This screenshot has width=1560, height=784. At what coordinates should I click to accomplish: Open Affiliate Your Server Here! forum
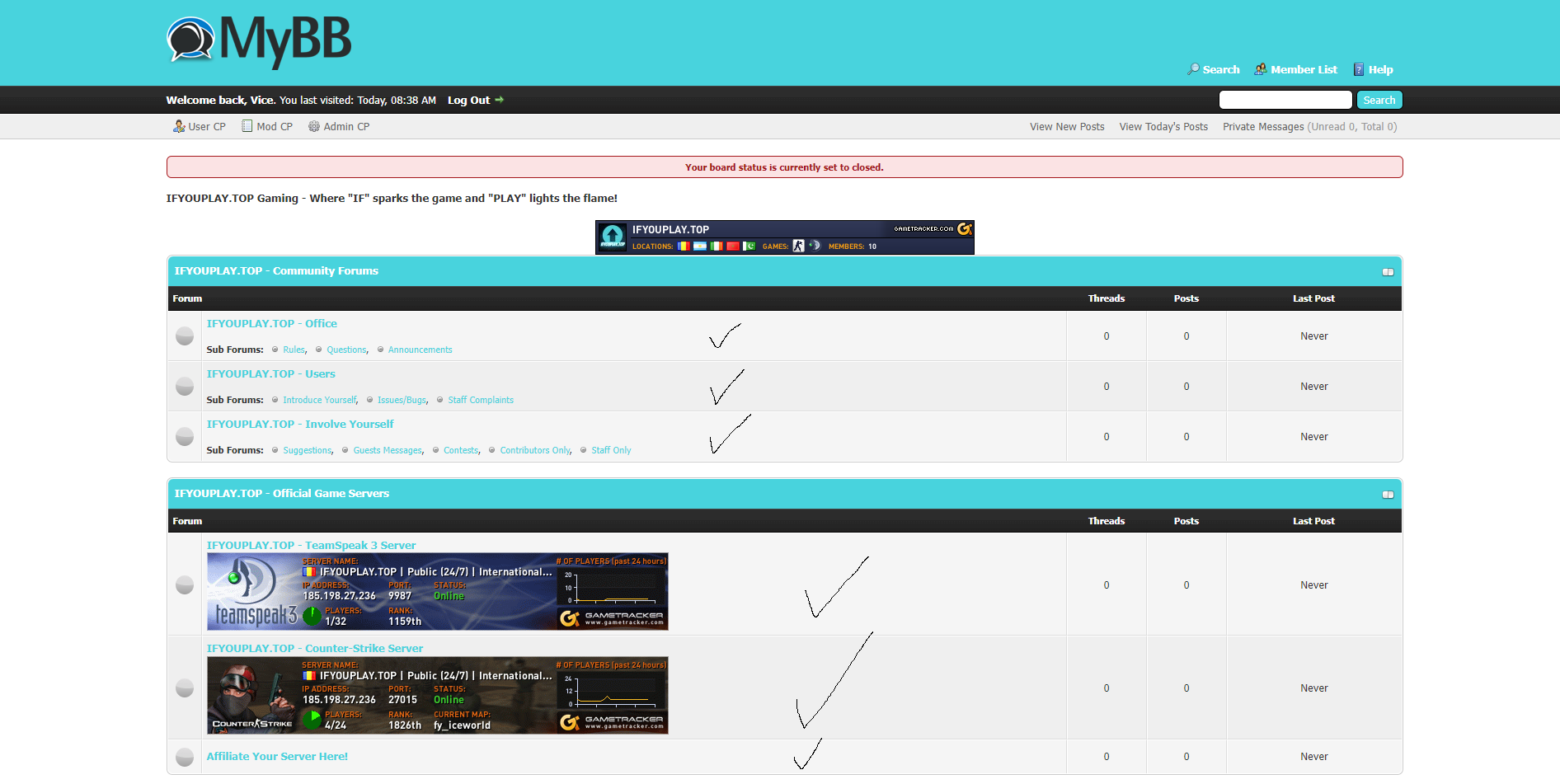(x=277, y=757)
